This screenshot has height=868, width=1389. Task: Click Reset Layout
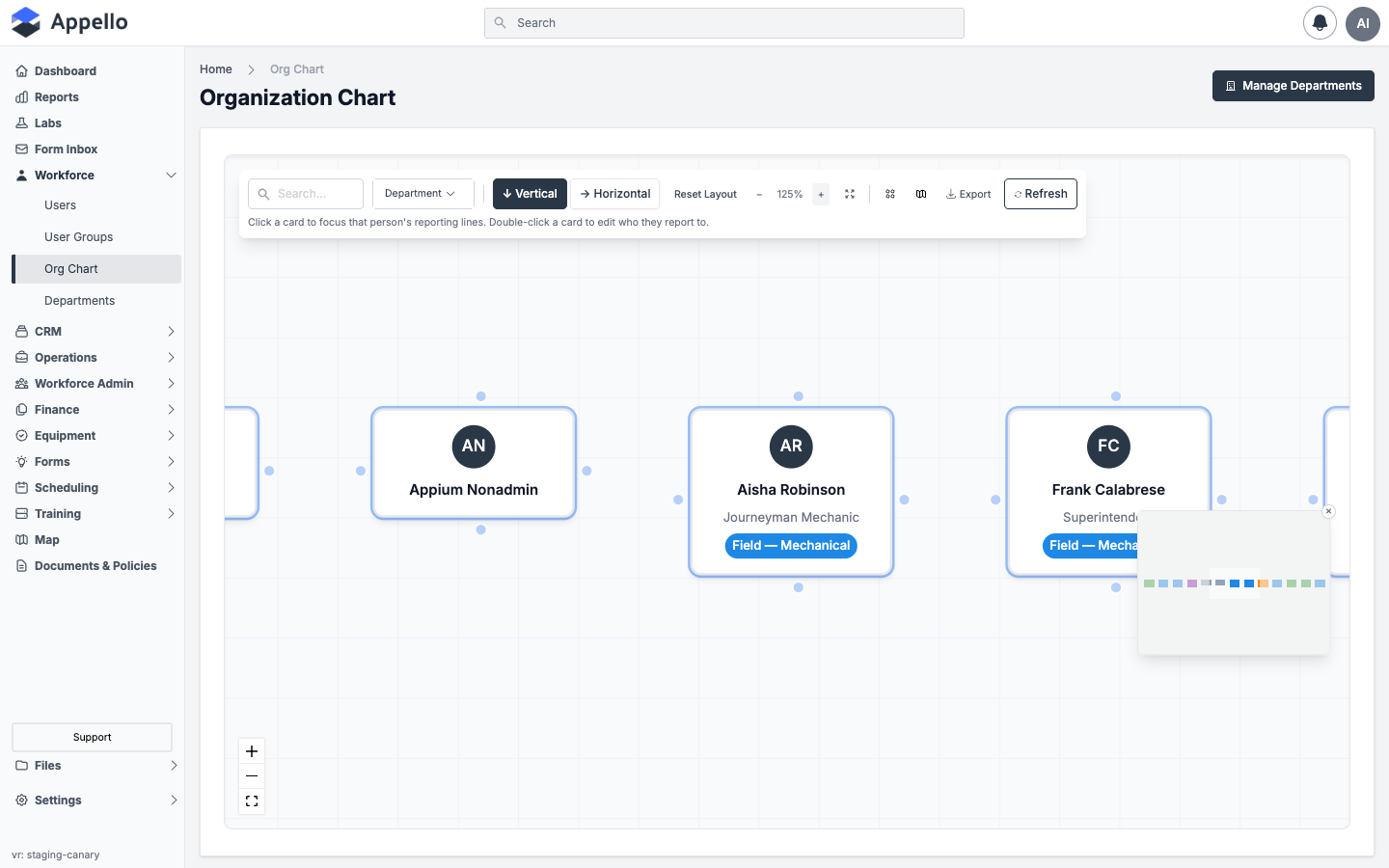pos(705,194)
